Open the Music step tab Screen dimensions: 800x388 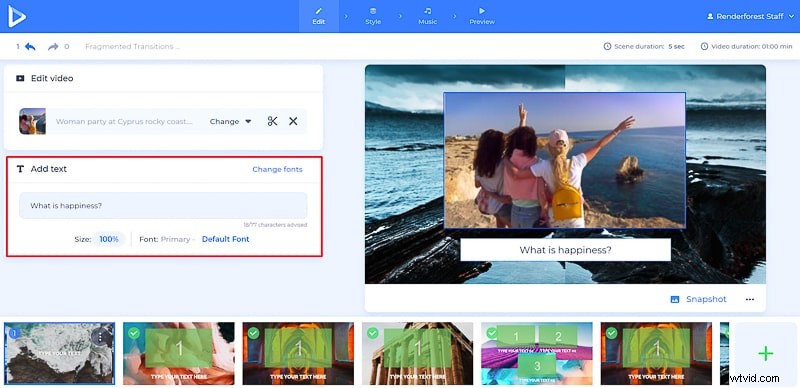[x=428, y=16]
